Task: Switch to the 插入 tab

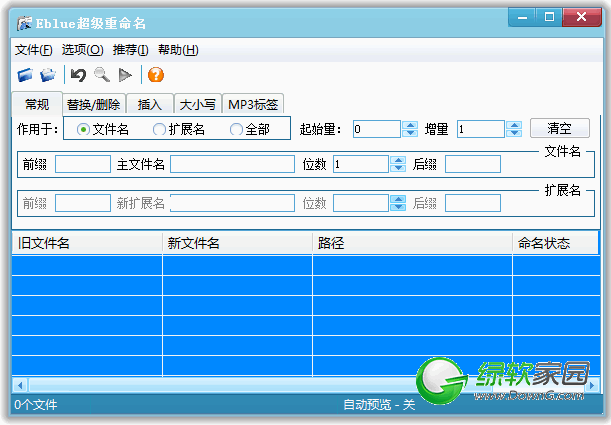Action: tap(150, 104)
